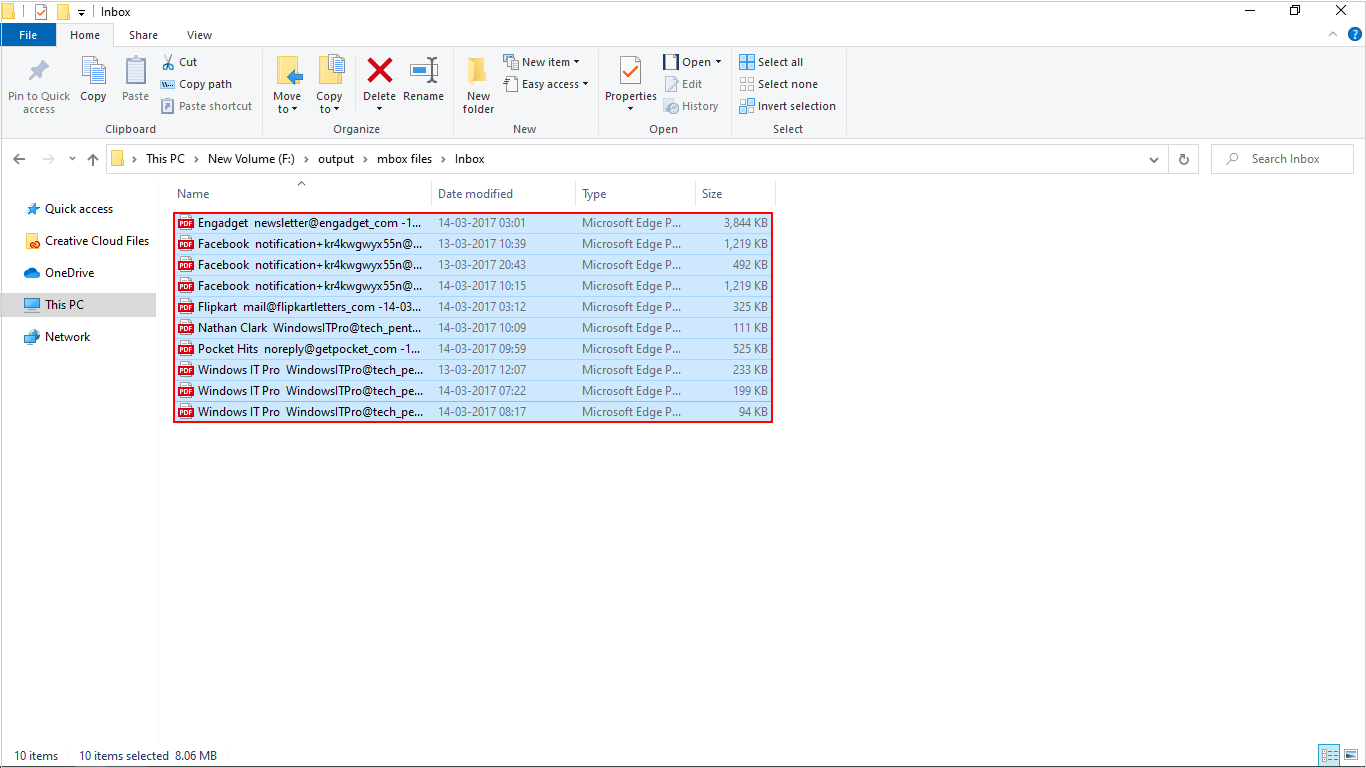Click 'New Volume (F:)' breadcrumb

pyautogui.click(x=252, y=159)
